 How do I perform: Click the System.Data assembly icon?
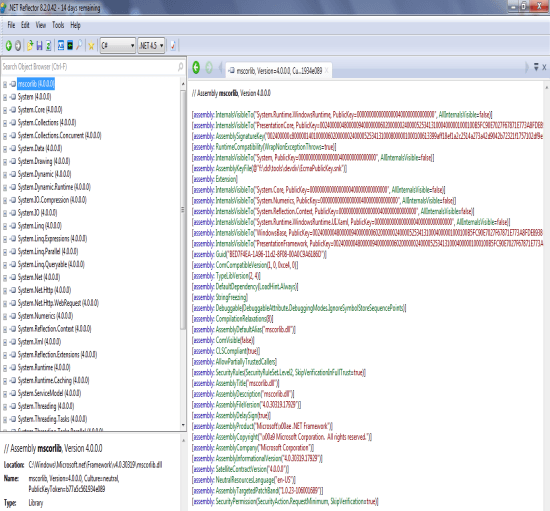(13, 148)
